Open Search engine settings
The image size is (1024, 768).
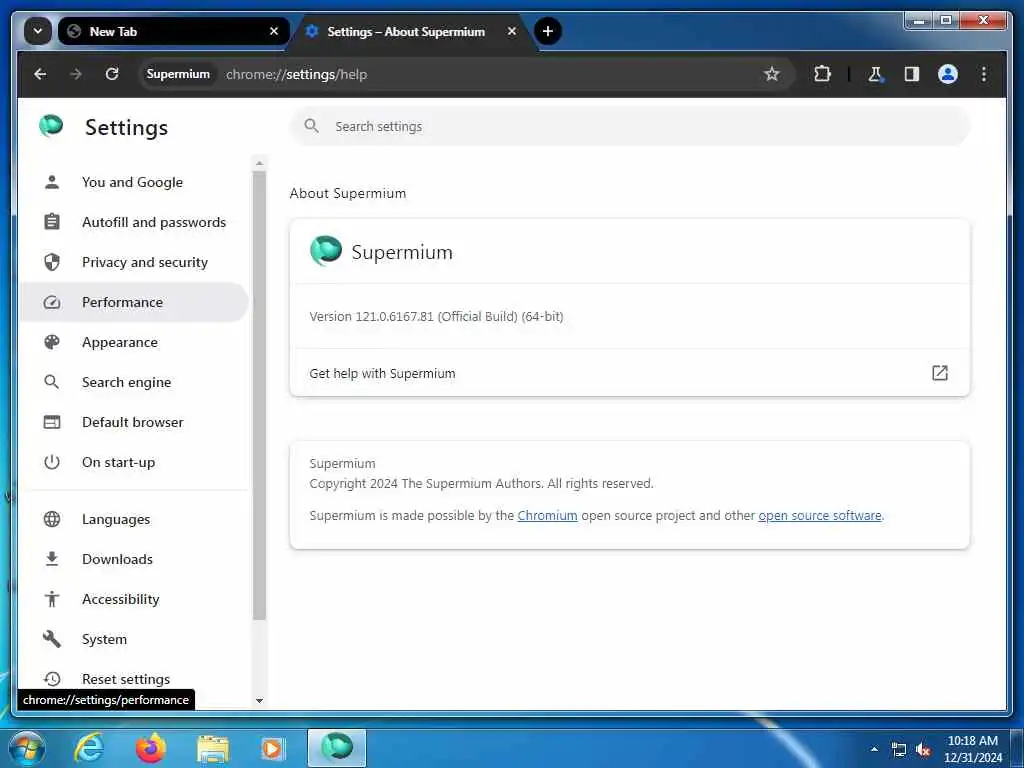pos(133,382)
